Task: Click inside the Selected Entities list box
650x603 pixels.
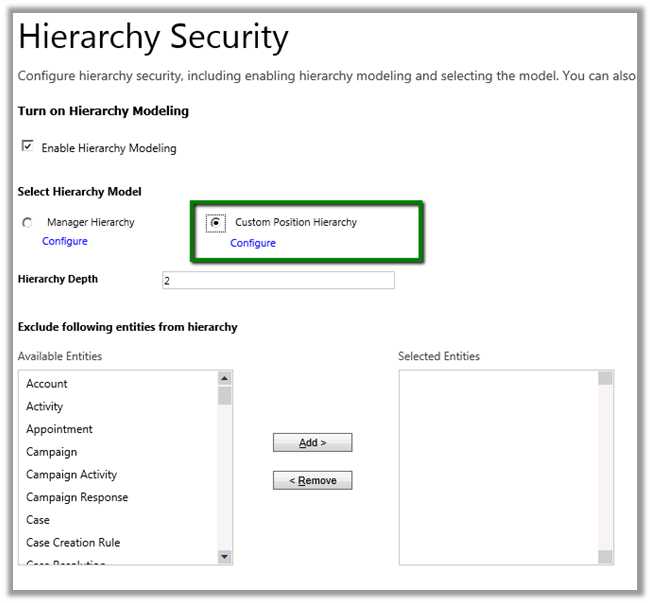Action: pos(497,467)
